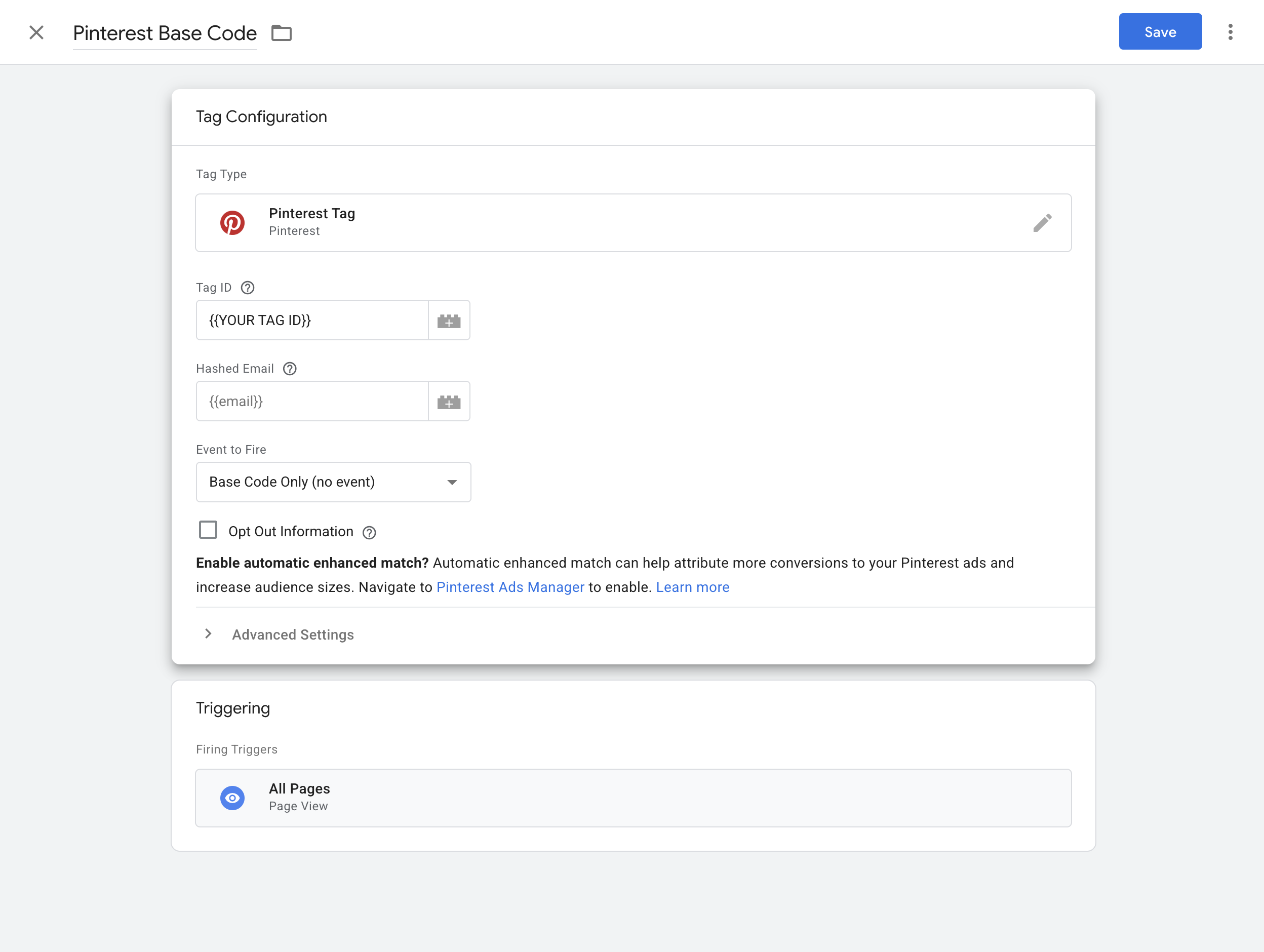Viewport: 1264px width, 952px height.
Task: Edit the Pinterest Base Code tag name
Action: point(165,33)
